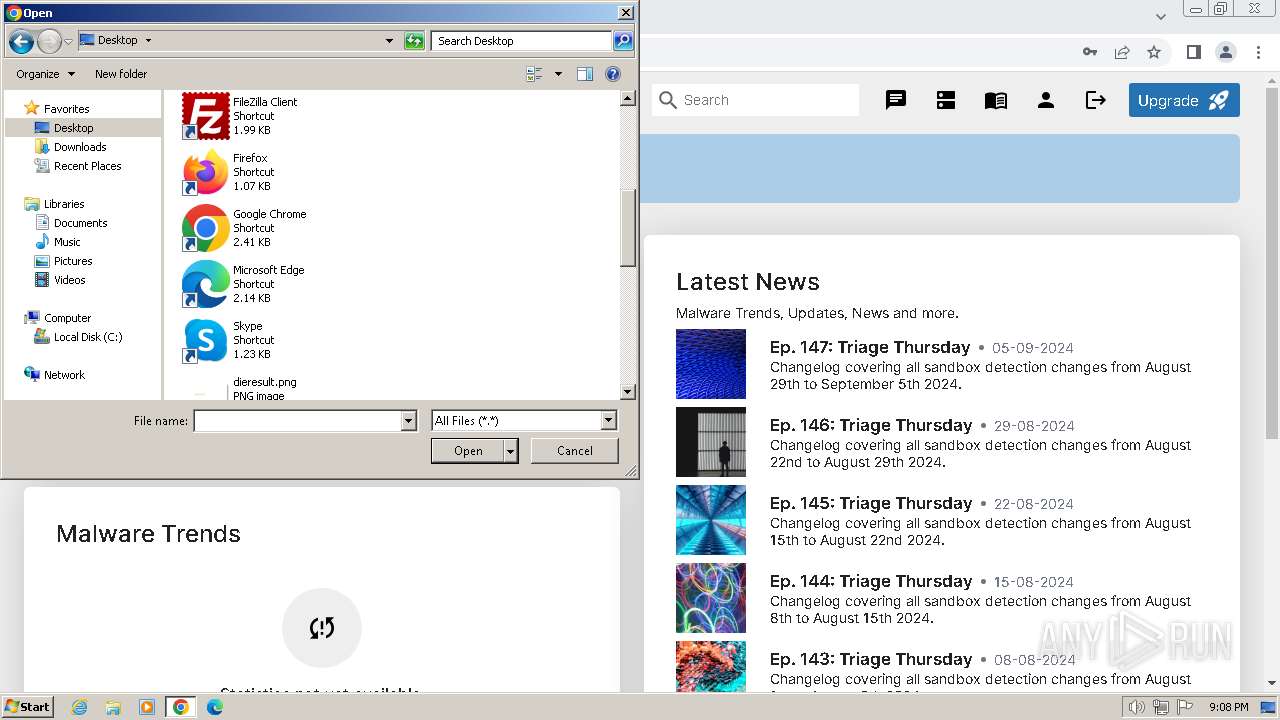The image size is (1280, 720).
Task: Click the Ep. 144 colorful lights thumbnail
Action: (711, 598)
